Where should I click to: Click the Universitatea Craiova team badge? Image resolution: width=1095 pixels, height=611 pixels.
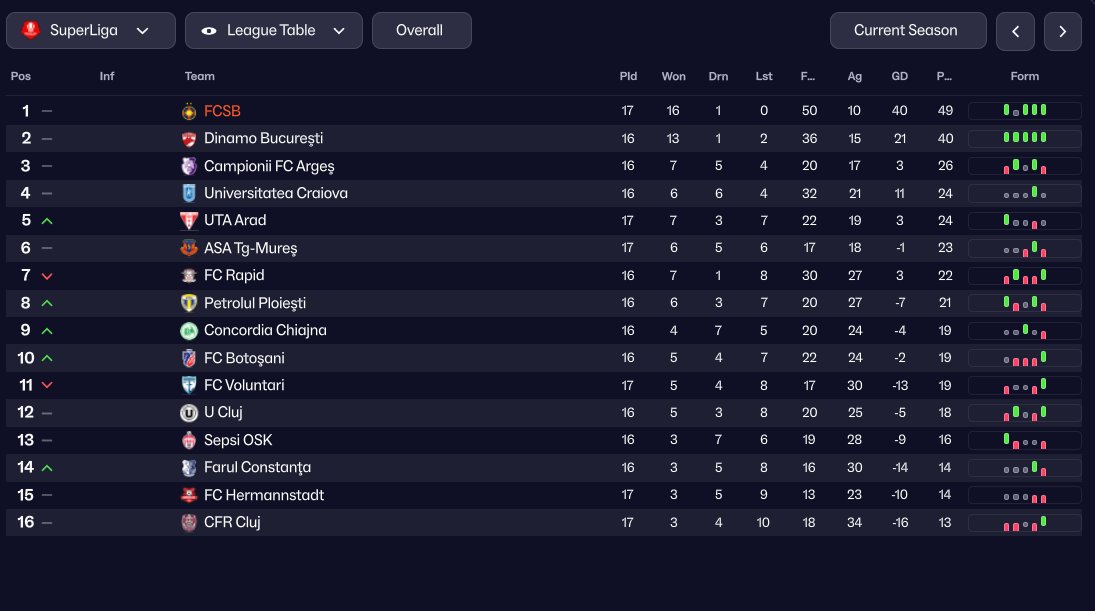[189, 193]
